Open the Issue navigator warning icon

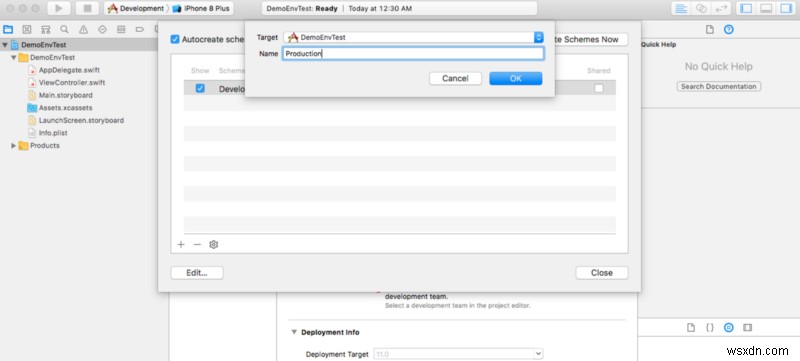tap(83, 30)
